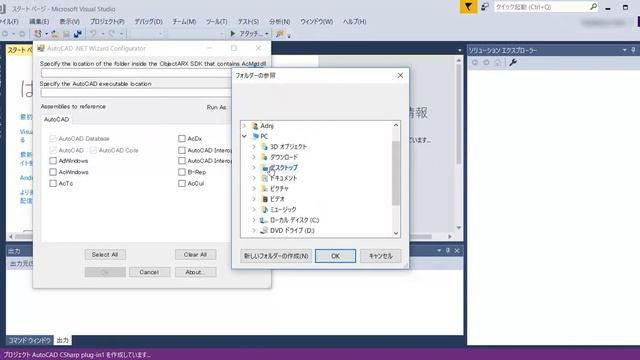
Task: Expand the DVD ドライブ (D:) node
Action: [x=254, y=230]
